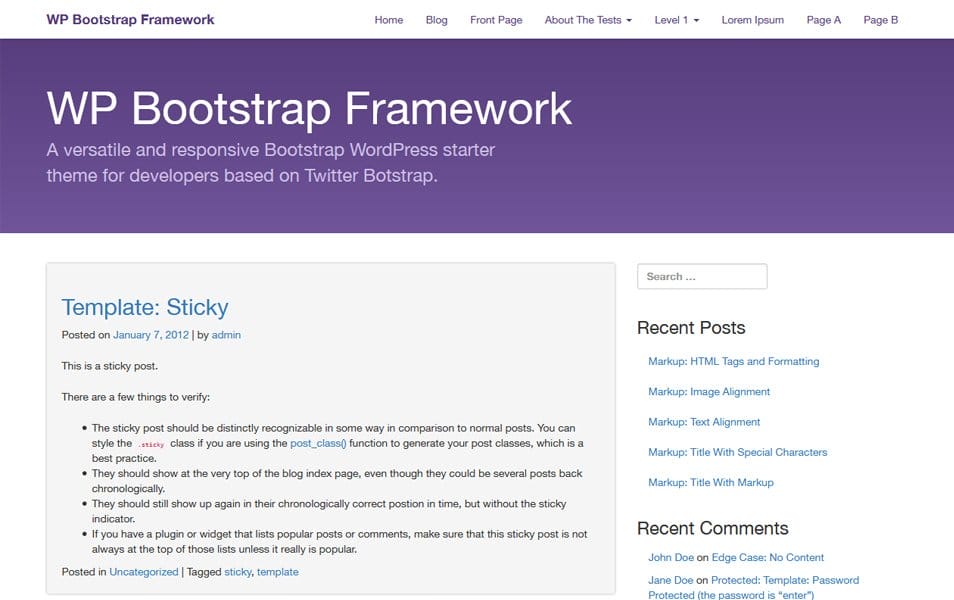Viewport: 954px width, 600px height.
Task: Open the About The Tests submenu chevron
Action: 628,19
